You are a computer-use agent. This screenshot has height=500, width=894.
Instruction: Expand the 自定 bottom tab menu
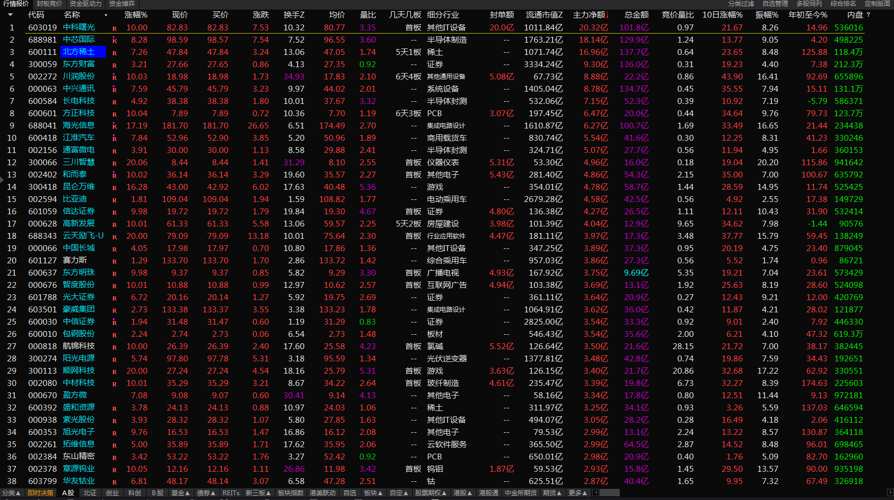(x=399, y=493)
